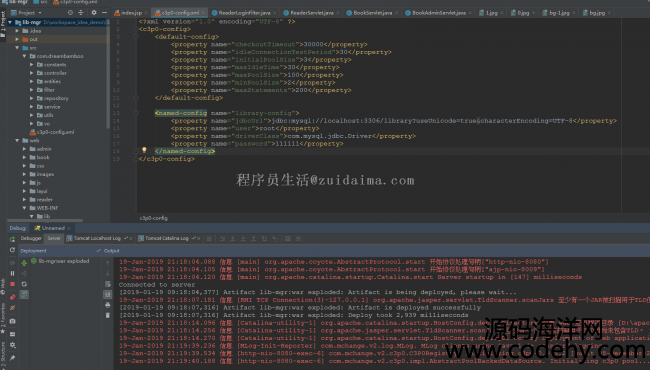
Task: Expand the .idea folder
Action: click(17, 31)
